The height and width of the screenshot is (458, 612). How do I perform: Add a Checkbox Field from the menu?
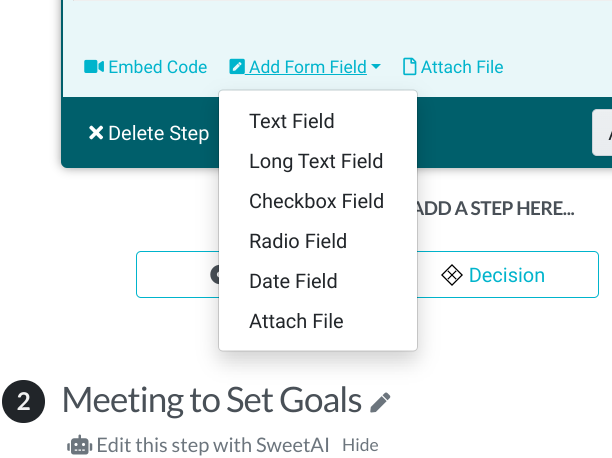[316, 201]
